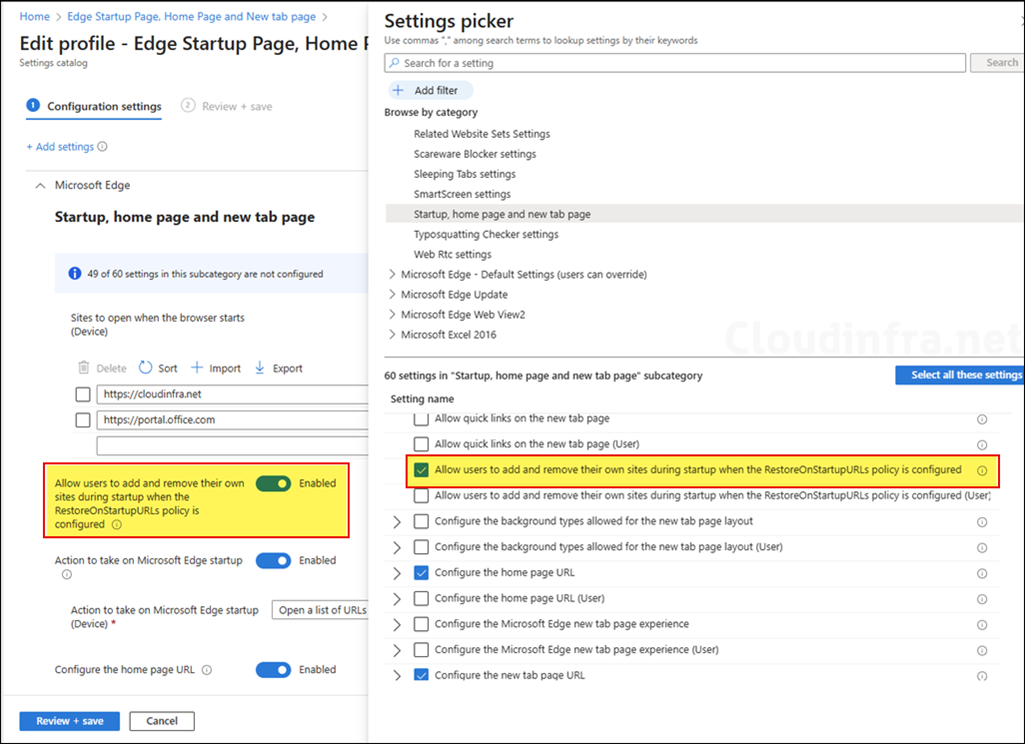Select checkbox beside https://cloudinfra.net
The image size is (1025, 744).
click(x=83, y=394)
